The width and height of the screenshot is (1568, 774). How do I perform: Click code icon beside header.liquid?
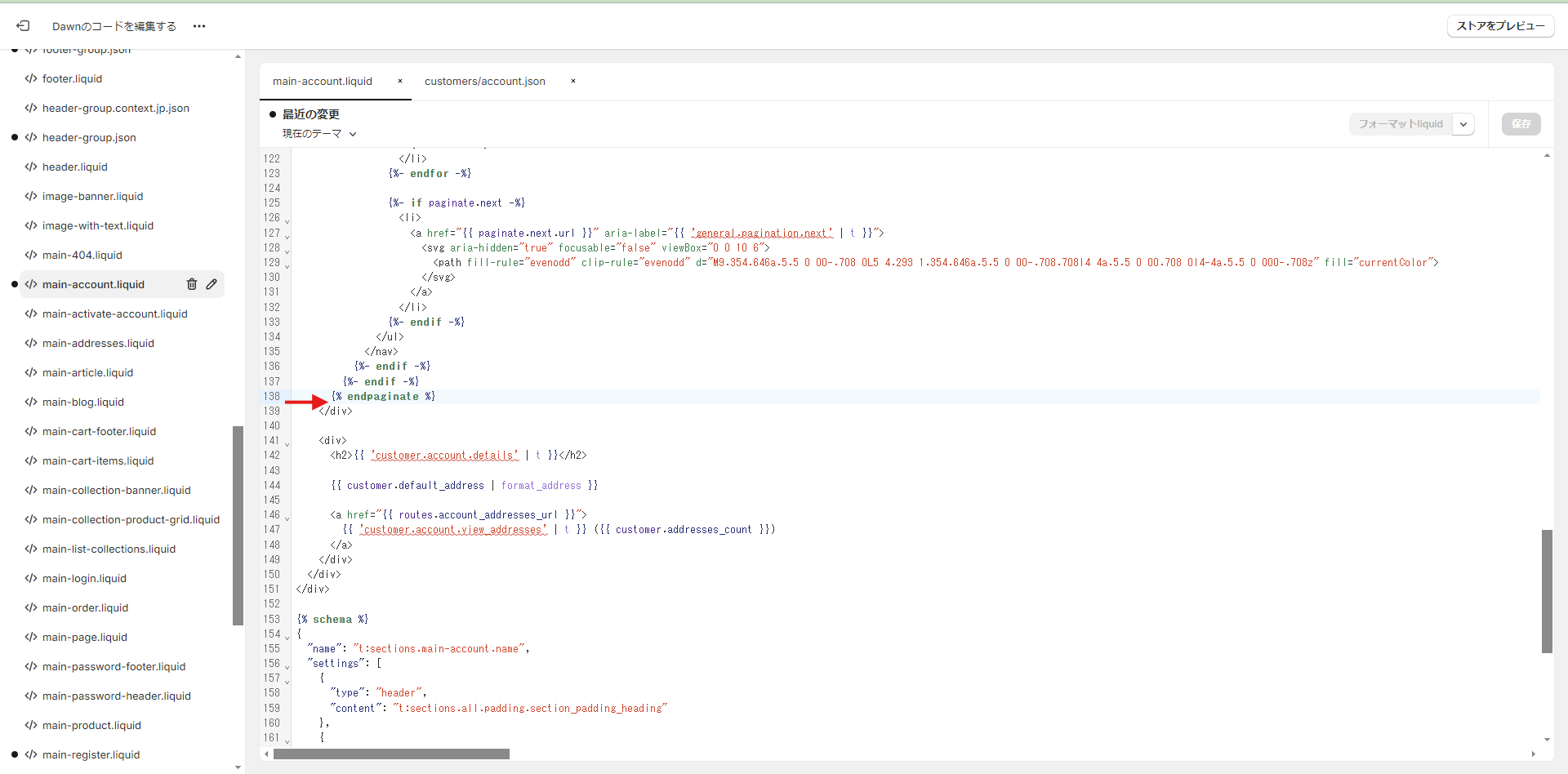click(31, 167)
